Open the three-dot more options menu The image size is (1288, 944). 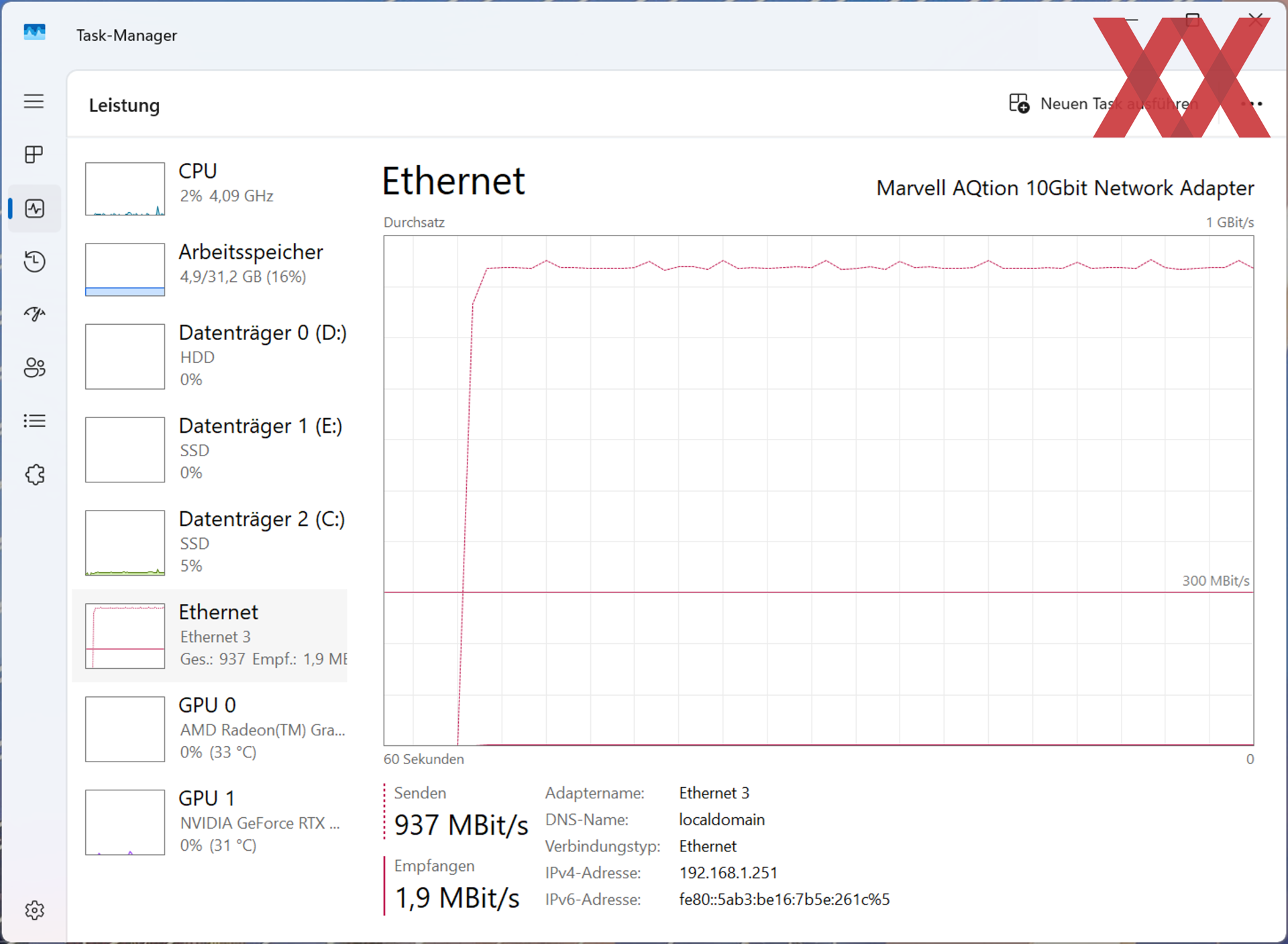pos(1252,104)
